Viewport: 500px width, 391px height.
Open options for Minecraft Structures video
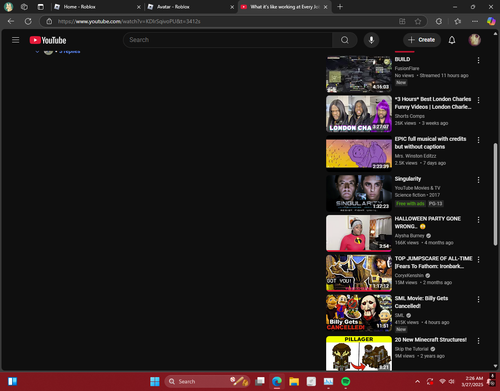(478, 341)
